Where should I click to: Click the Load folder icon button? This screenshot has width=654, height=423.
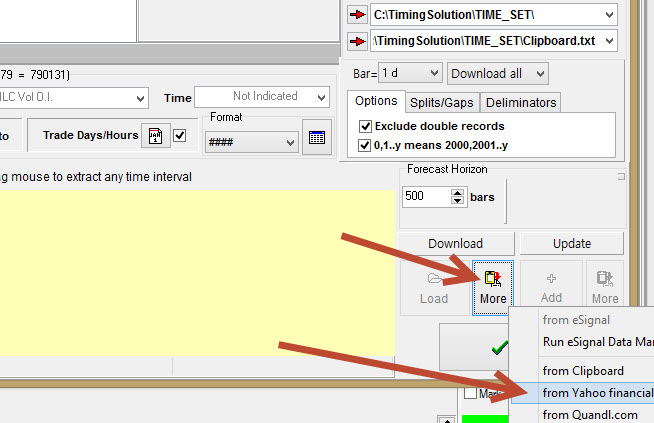(x=433, y=287)
